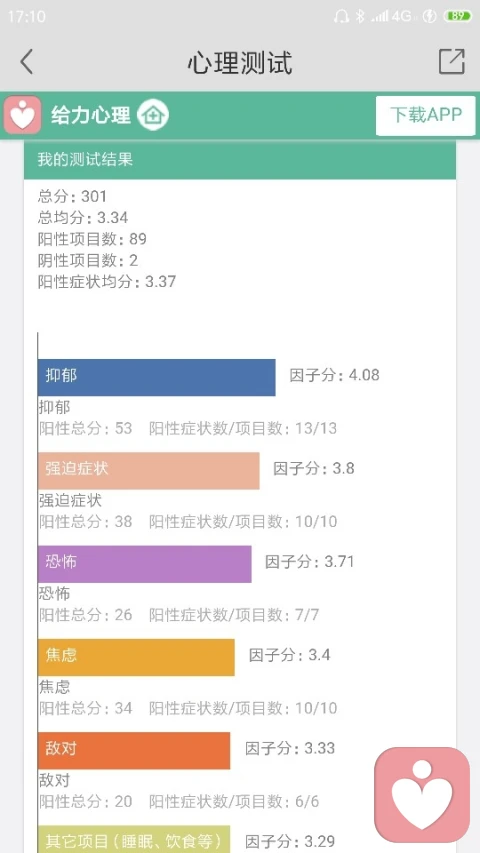Open the share icon at top right

click(452, 61)
